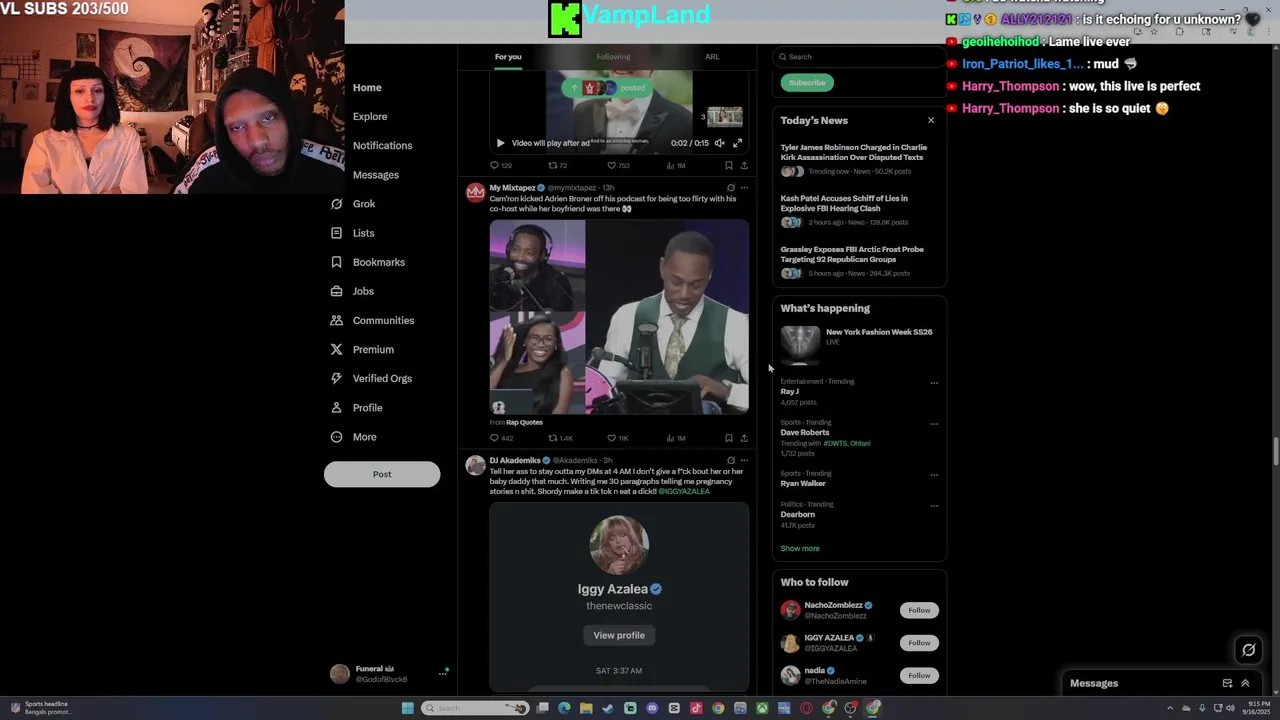The image size is (1280, 720).
Task: Open options for Ryan Walker trend
Action: (934, 474)
